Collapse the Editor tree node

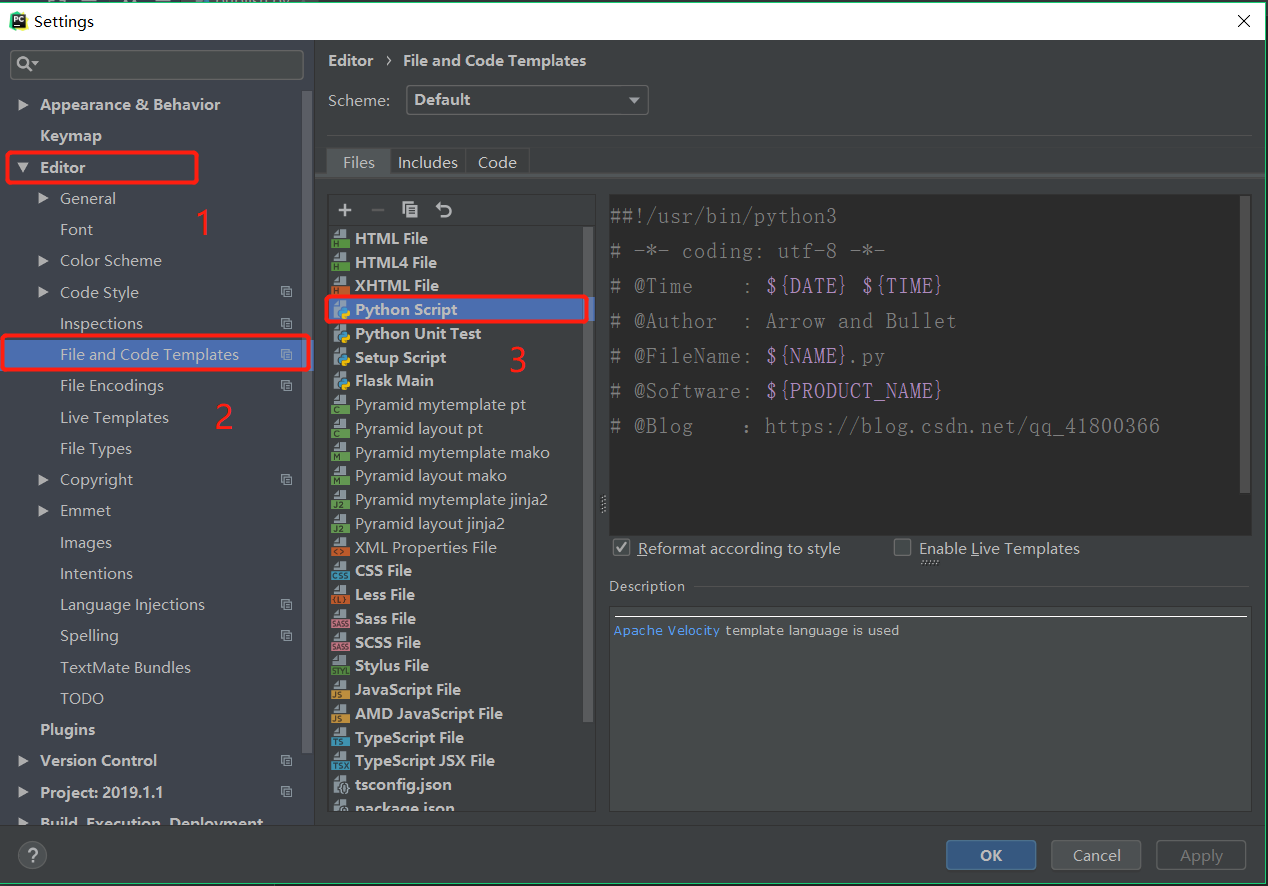click(x=23, y=168)
